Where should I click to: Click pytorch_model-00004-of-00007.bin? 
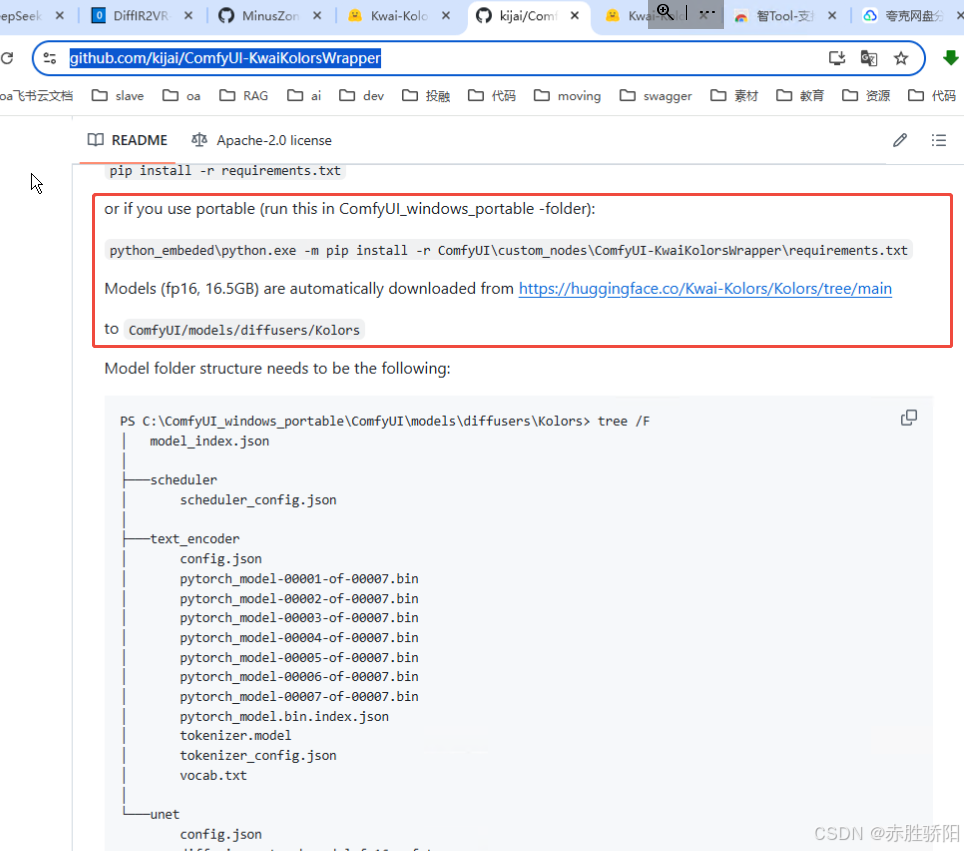299,638
